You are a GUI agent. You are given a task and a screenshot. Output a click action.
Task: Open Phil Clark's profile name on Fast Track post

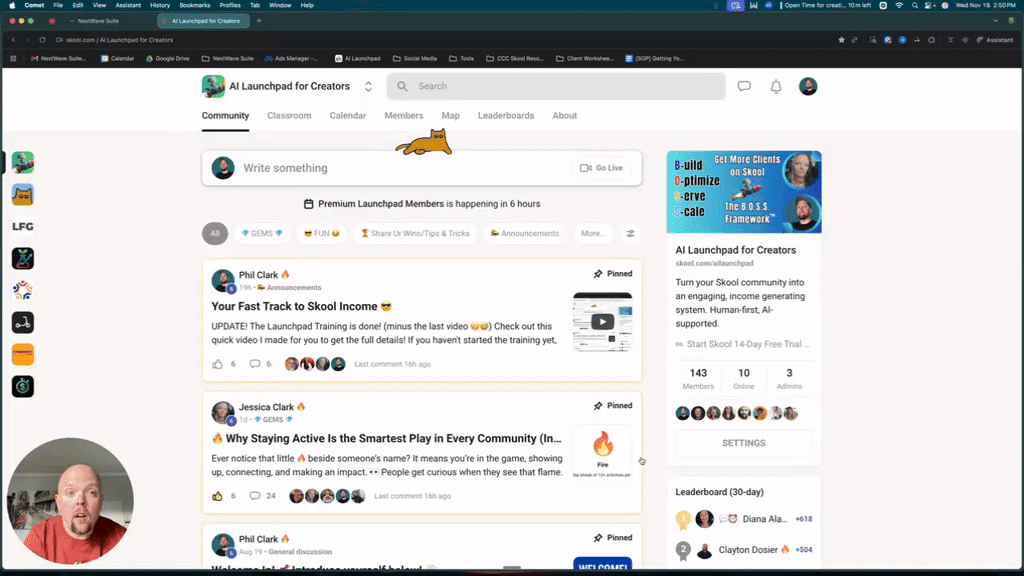coord(259,275)
